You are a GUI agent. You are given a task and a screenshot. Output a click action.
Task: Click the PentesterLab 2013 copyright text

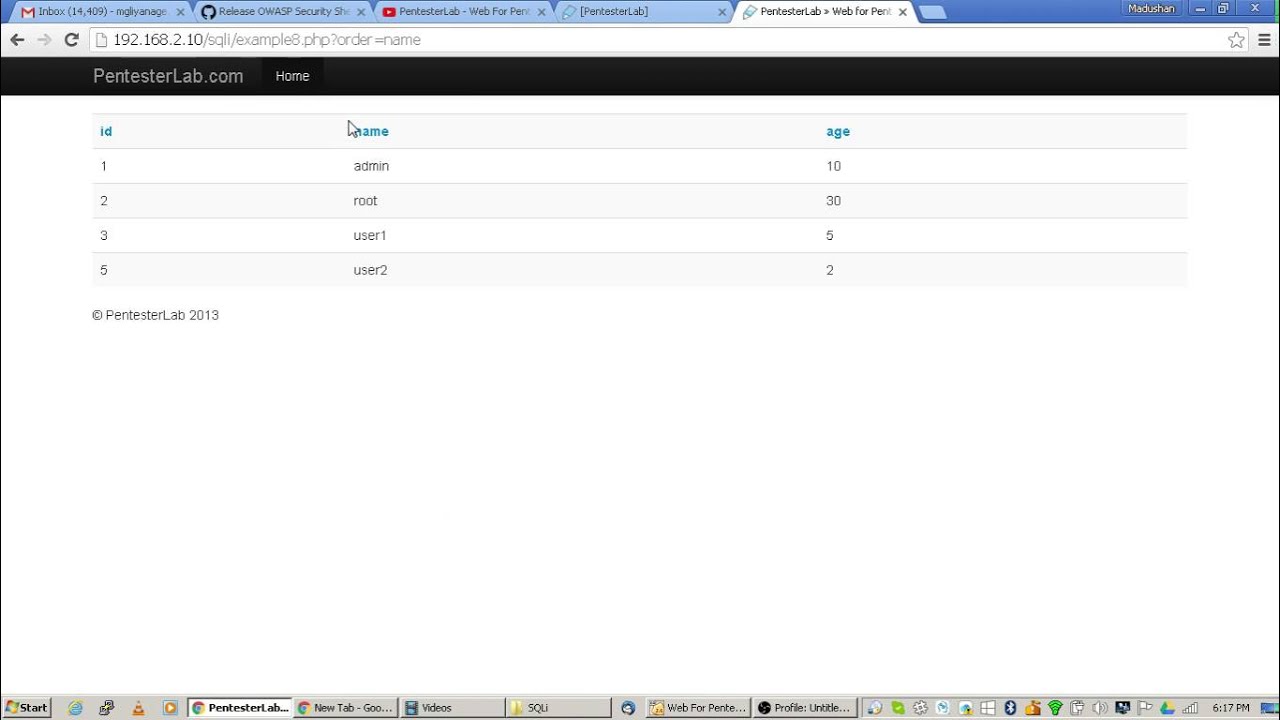pyautogui.click(x=155, y=315)
